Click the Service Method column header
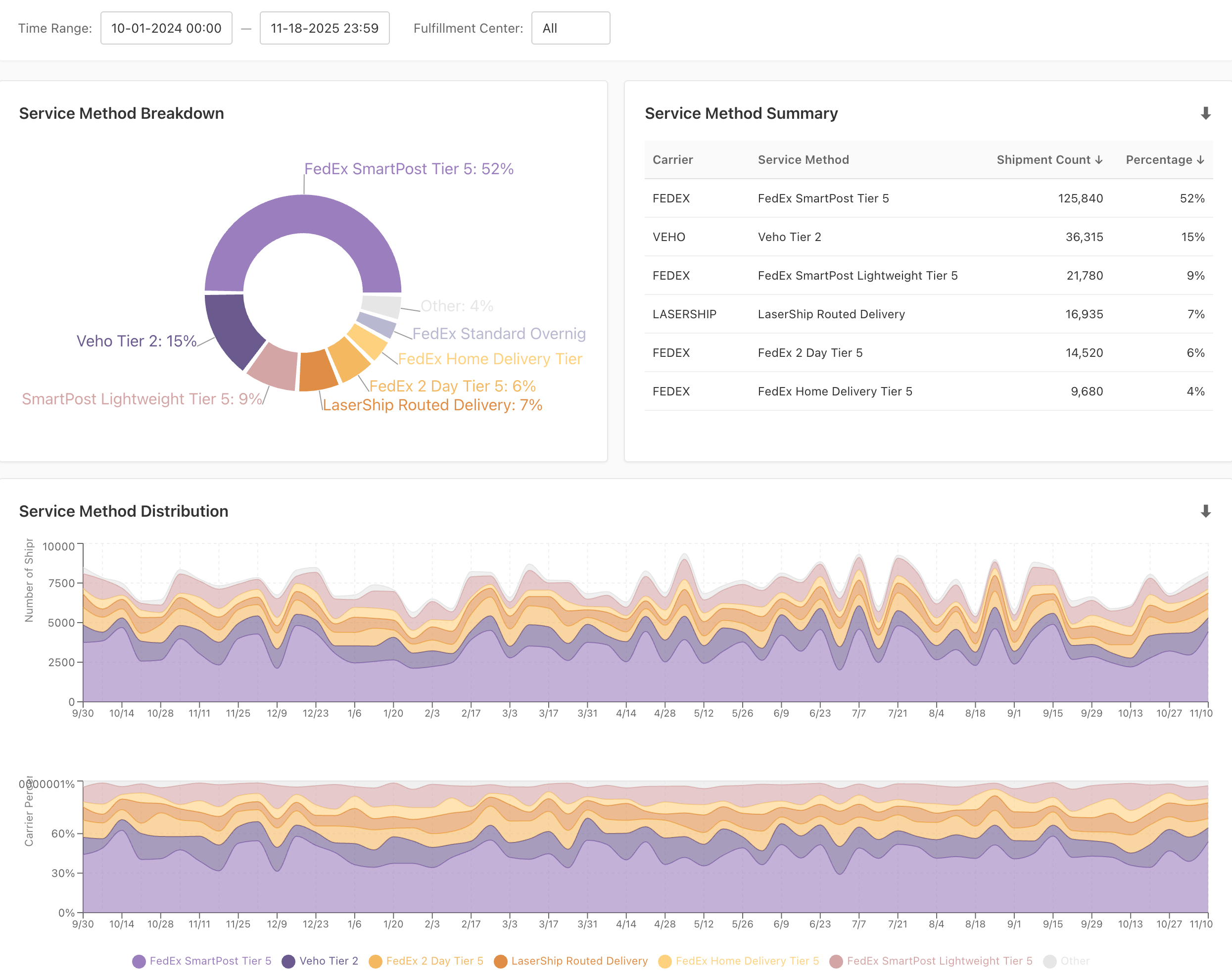This screenshot has height=974, width=1232. pos(803,160)
